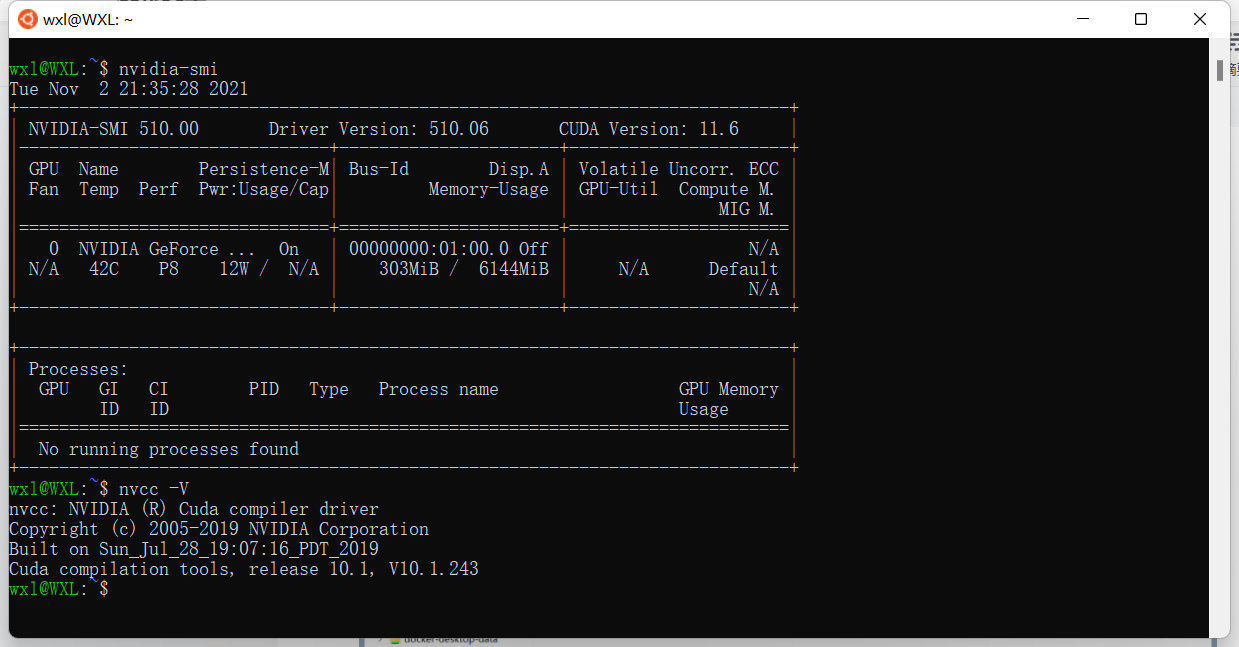Close the terminal window
The image size is (1239, 647).
coord(1199,19)
